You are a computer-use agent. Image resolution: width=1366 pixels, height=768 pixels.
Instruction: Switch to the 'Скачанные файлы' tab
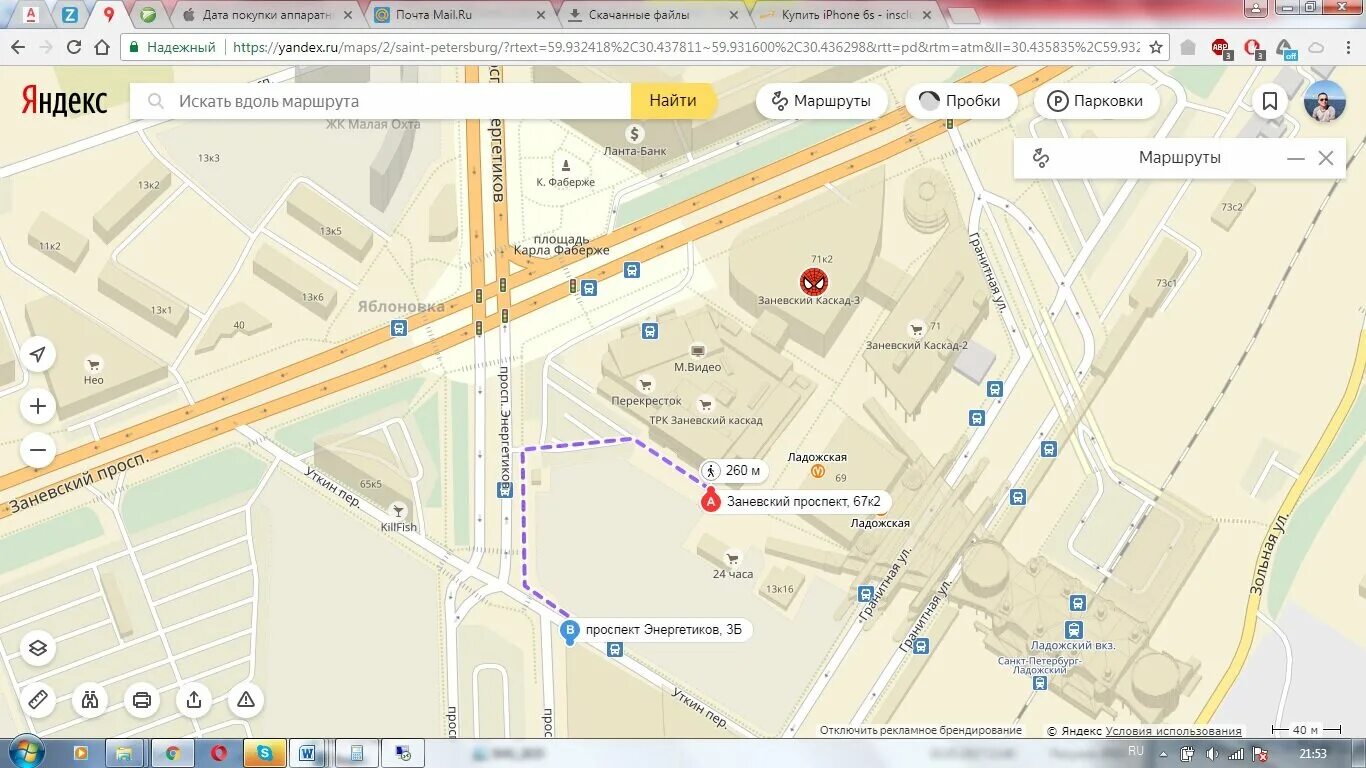click(x=650, y=15)
